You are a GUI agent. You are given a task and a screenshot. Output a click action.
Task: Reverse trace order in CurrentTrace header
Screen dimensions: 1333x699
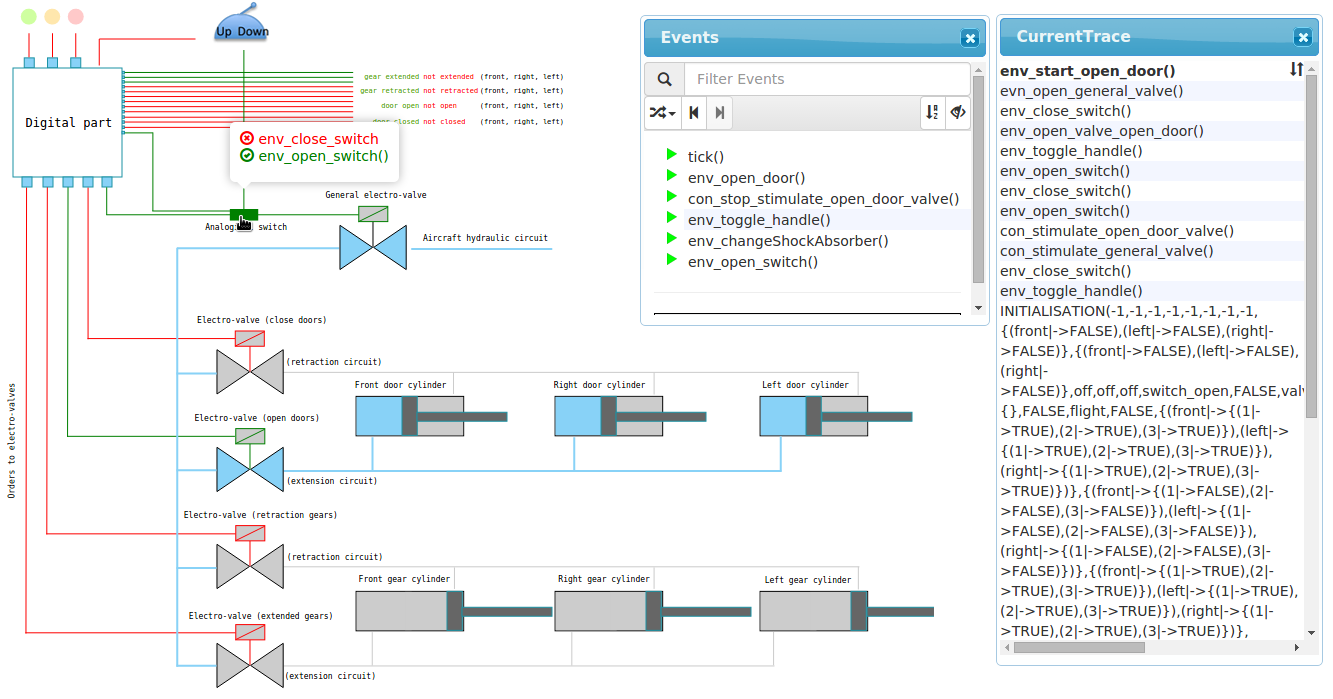(x=1296, y=70)
